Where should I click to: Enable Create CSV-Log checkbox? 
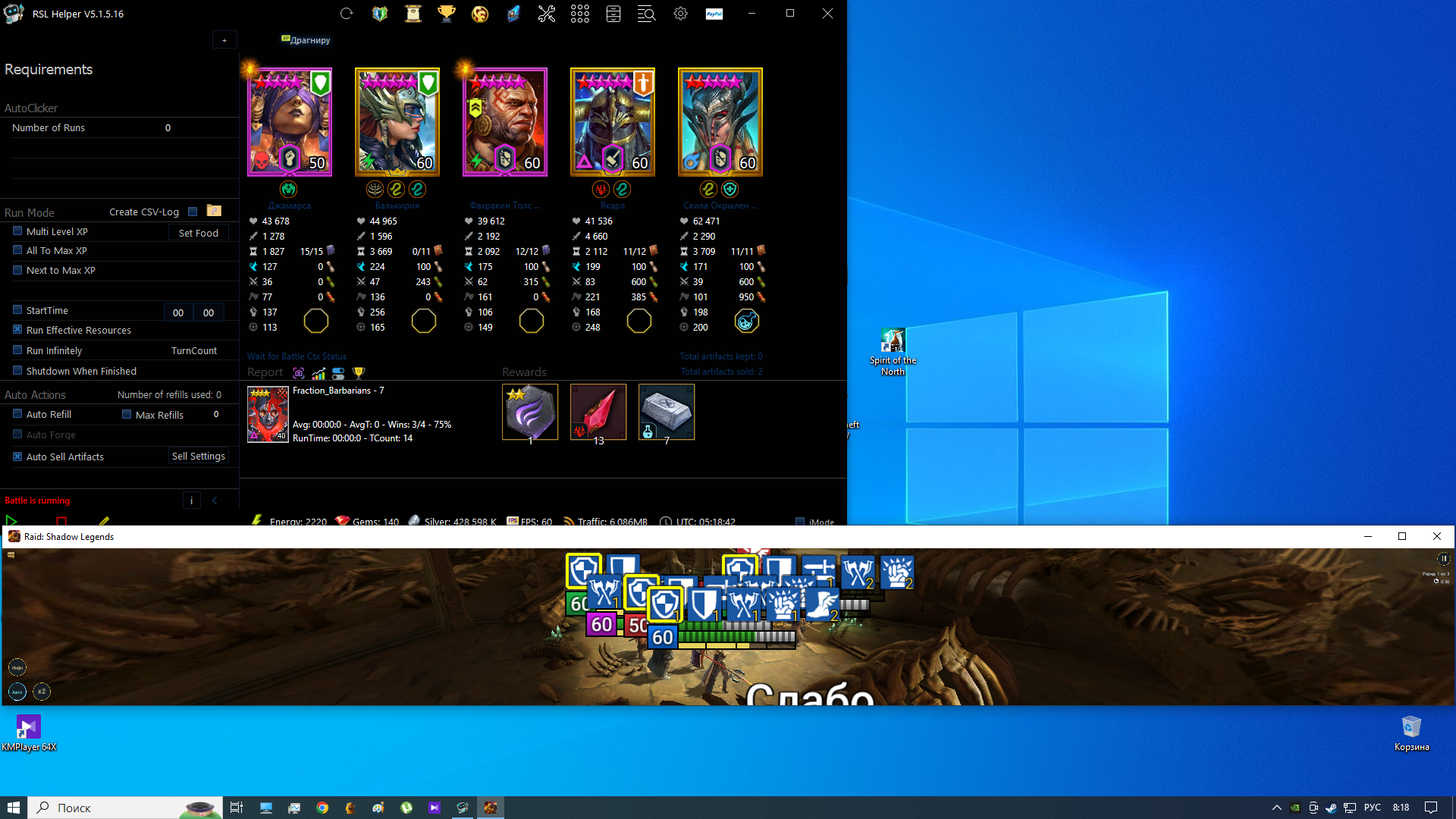click(x=193, y=212)
